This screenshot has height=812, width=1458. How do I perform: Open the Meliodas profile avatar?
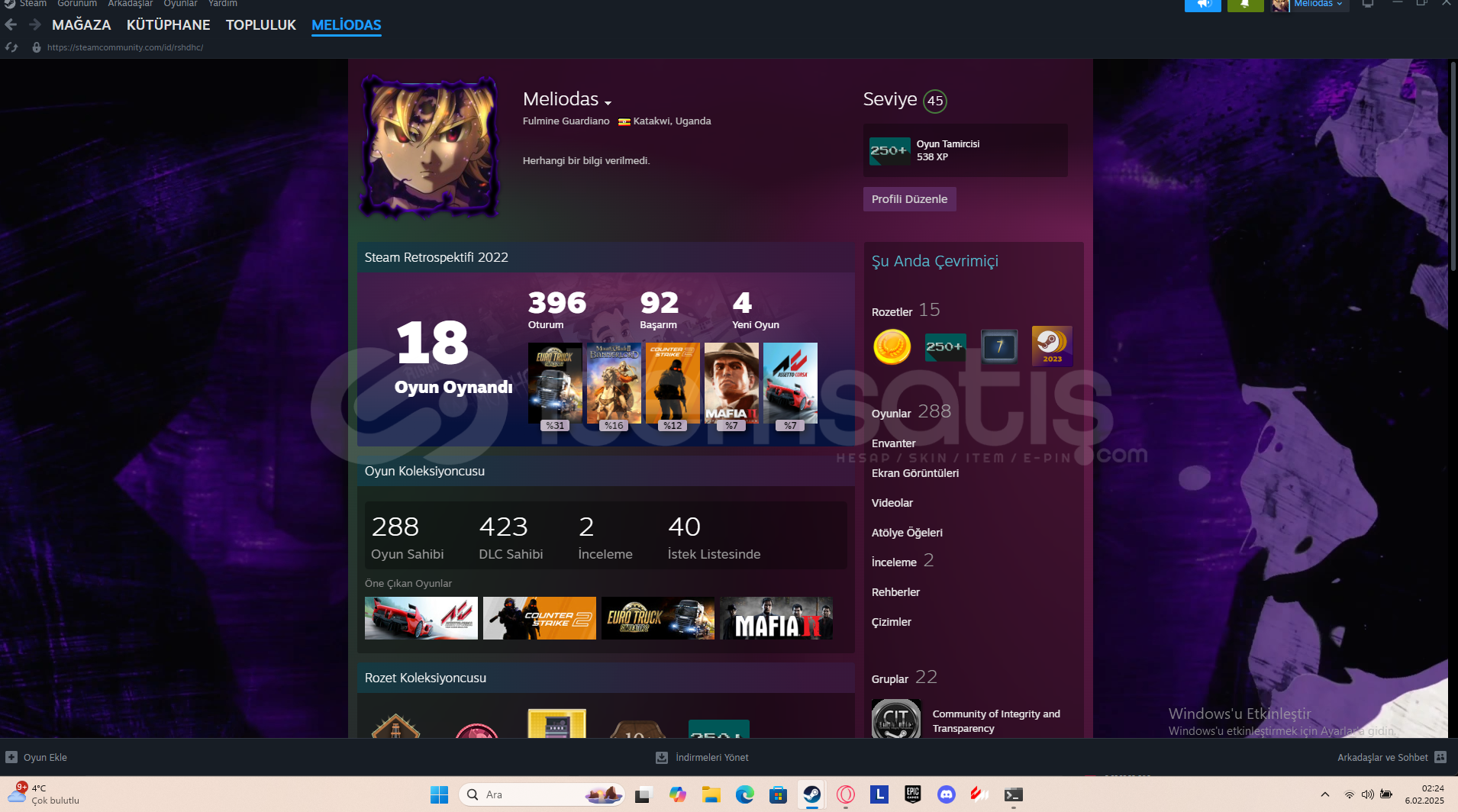pyautogui.click(x=430, y=146)
